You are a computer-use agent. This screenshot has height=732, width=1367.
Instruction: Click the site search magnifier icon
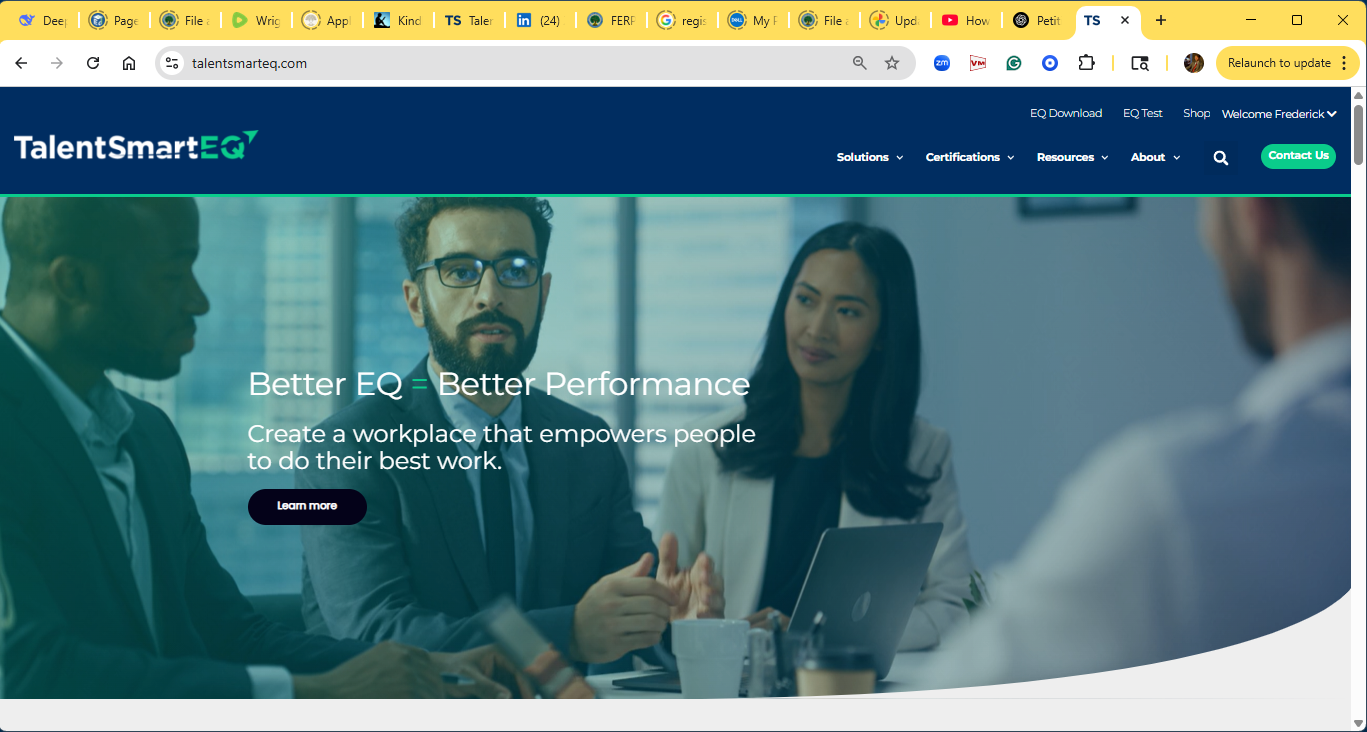(x=1221, y=158)
